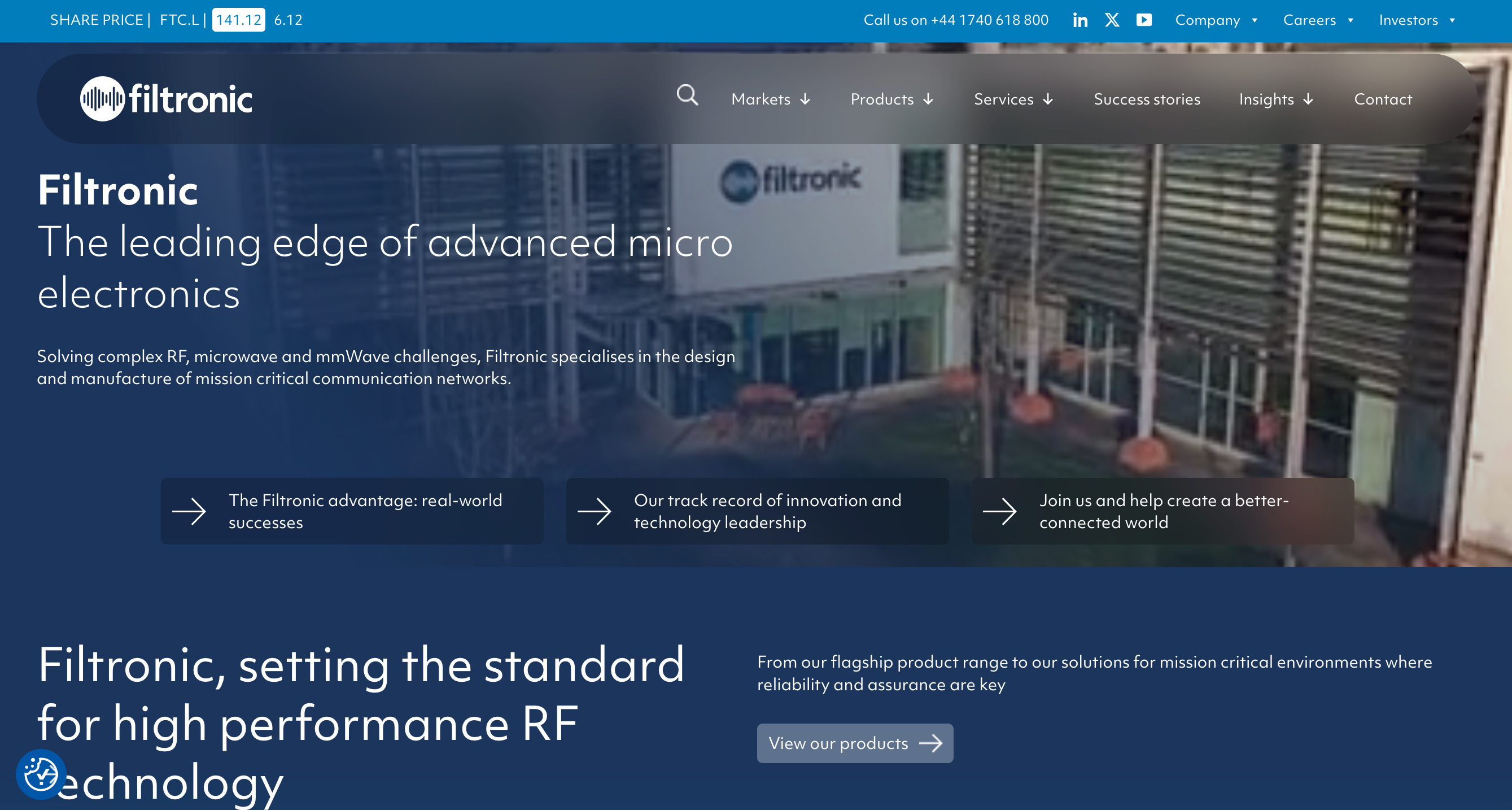
Task: Expand the Company dropdown menu
Action: (1216, 20)
